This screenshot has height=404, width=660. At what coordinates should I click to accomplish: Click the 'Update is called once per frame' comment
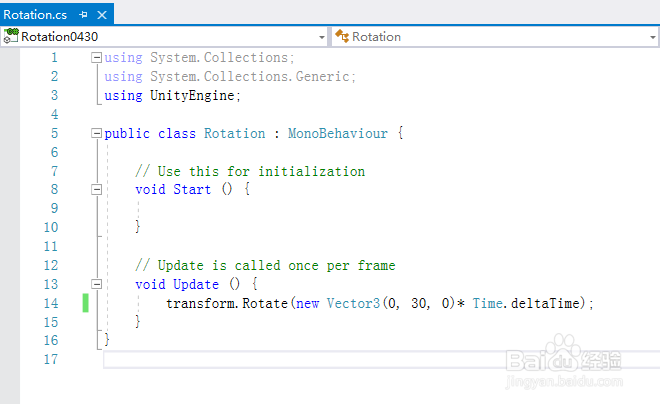[x=265, y=266]
